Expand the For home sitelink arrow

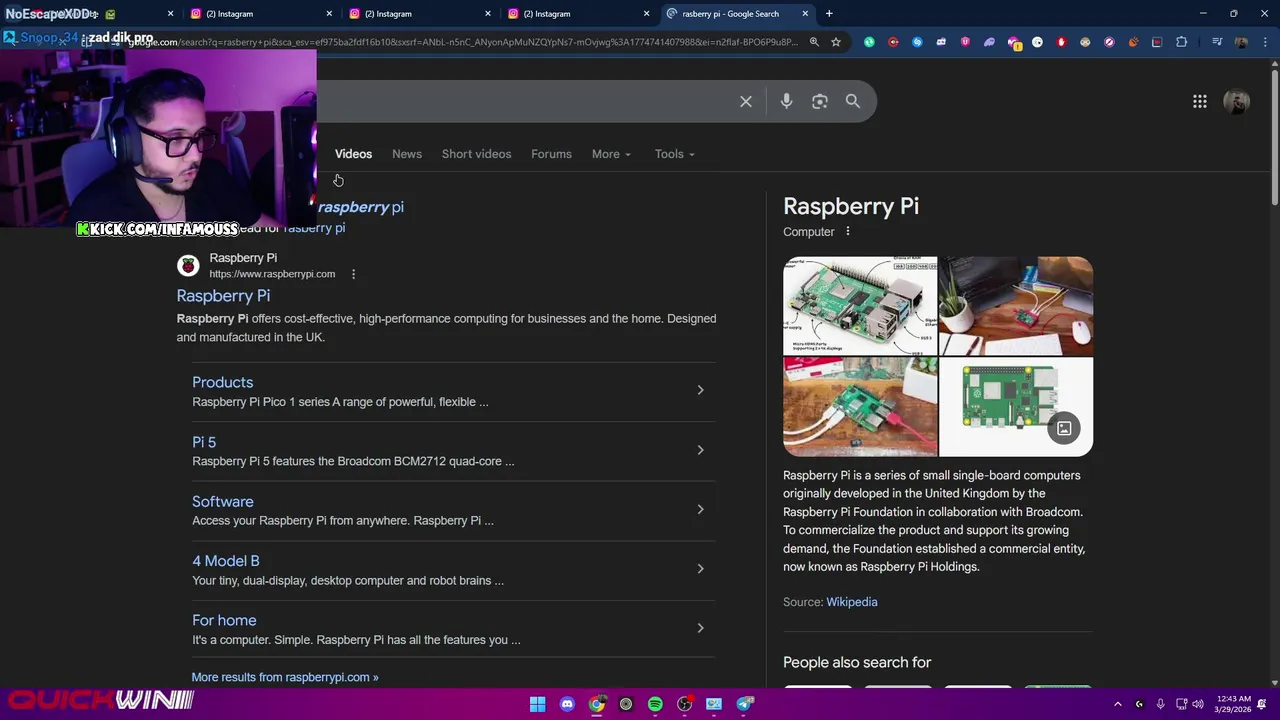pyautogui.click(x=700, y=628)
